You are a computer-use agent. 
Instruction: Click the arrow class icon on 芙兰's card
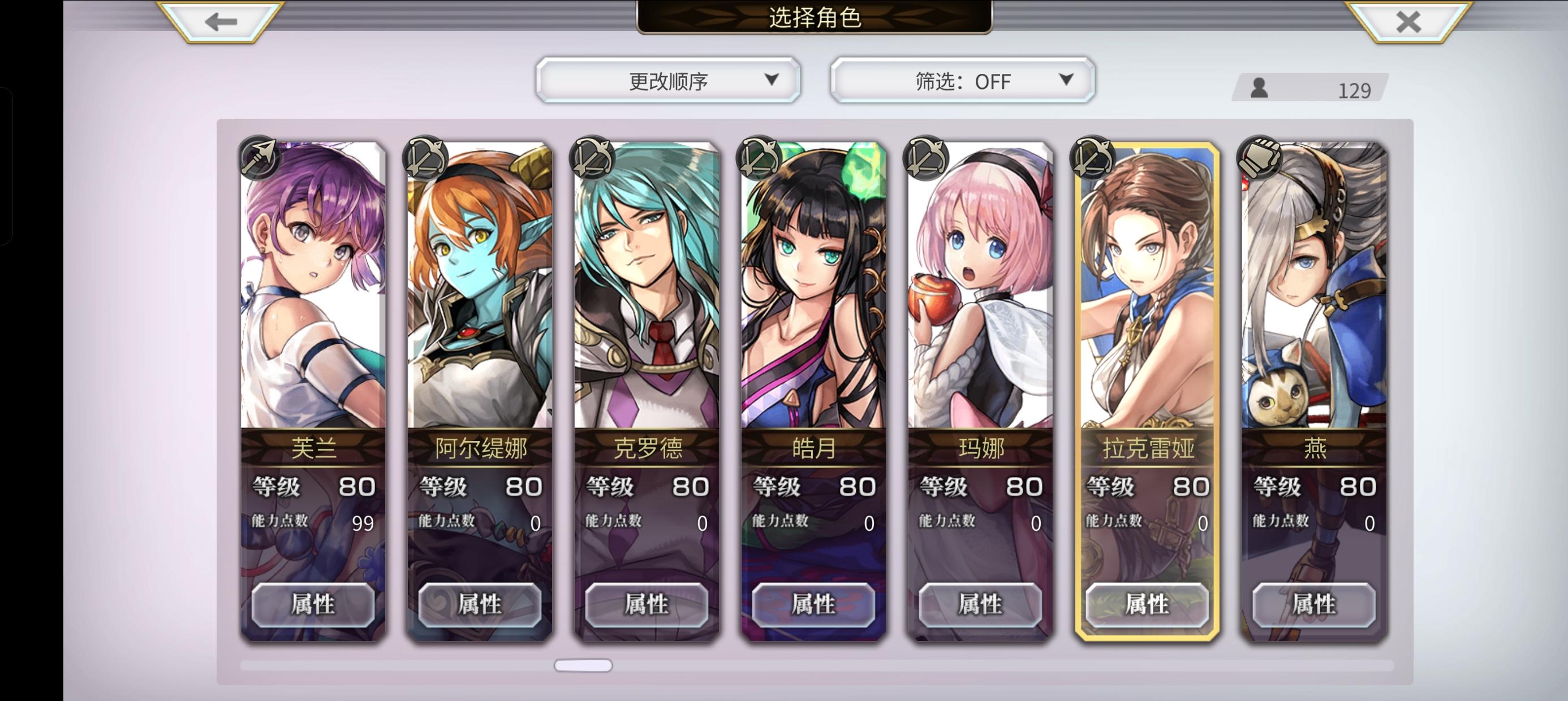259,158
